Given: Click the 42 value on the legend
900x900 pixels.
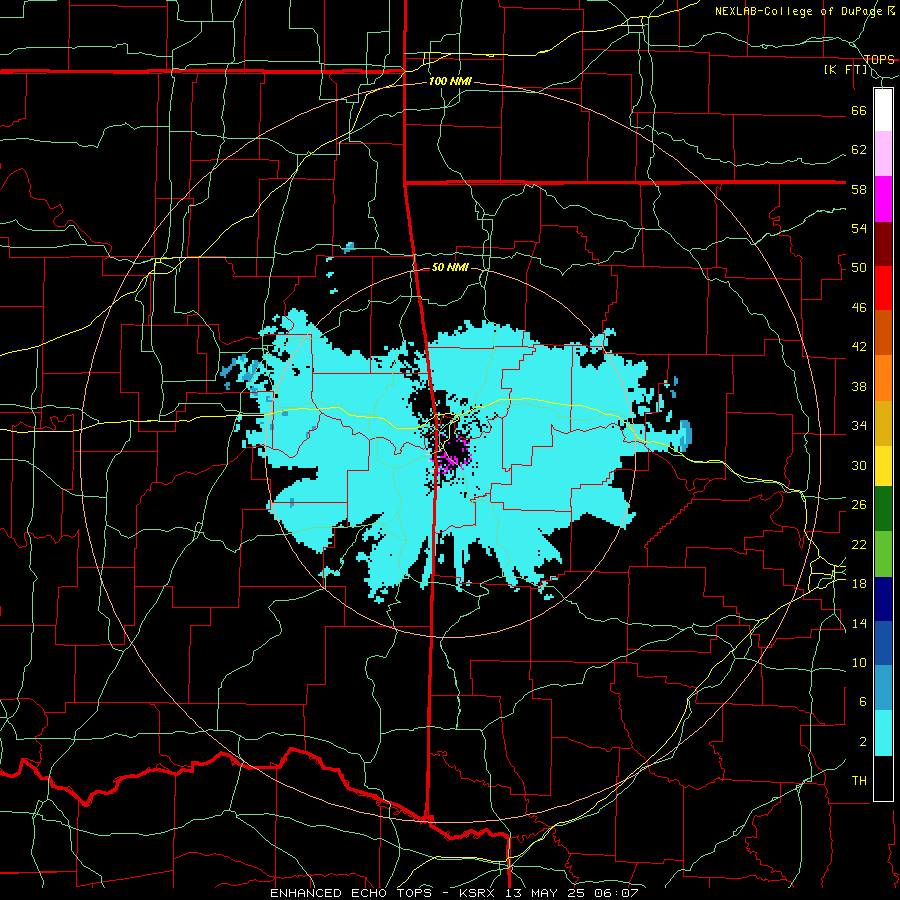Looking at the screenshot, I should coord(859,347).
